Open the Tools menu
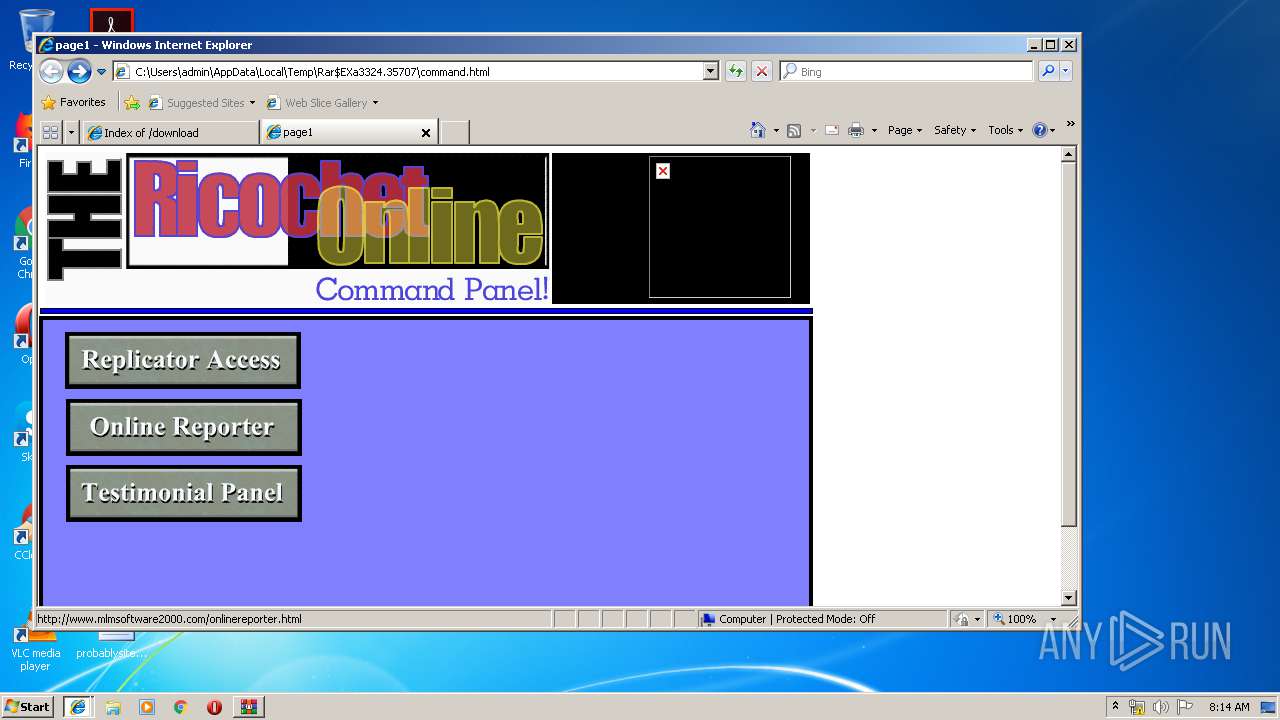 (1005, 130)
